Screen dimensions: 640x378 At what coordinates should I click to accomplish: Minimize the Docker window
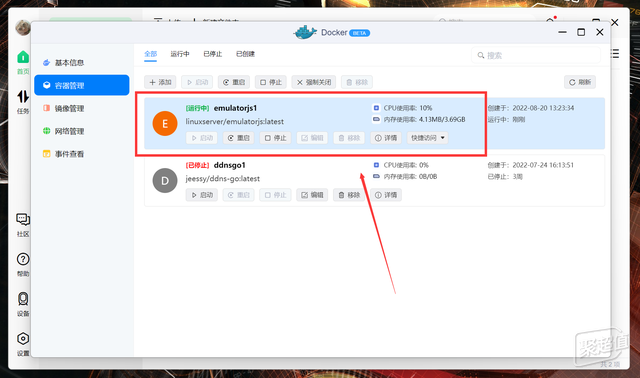click(562, 32)
